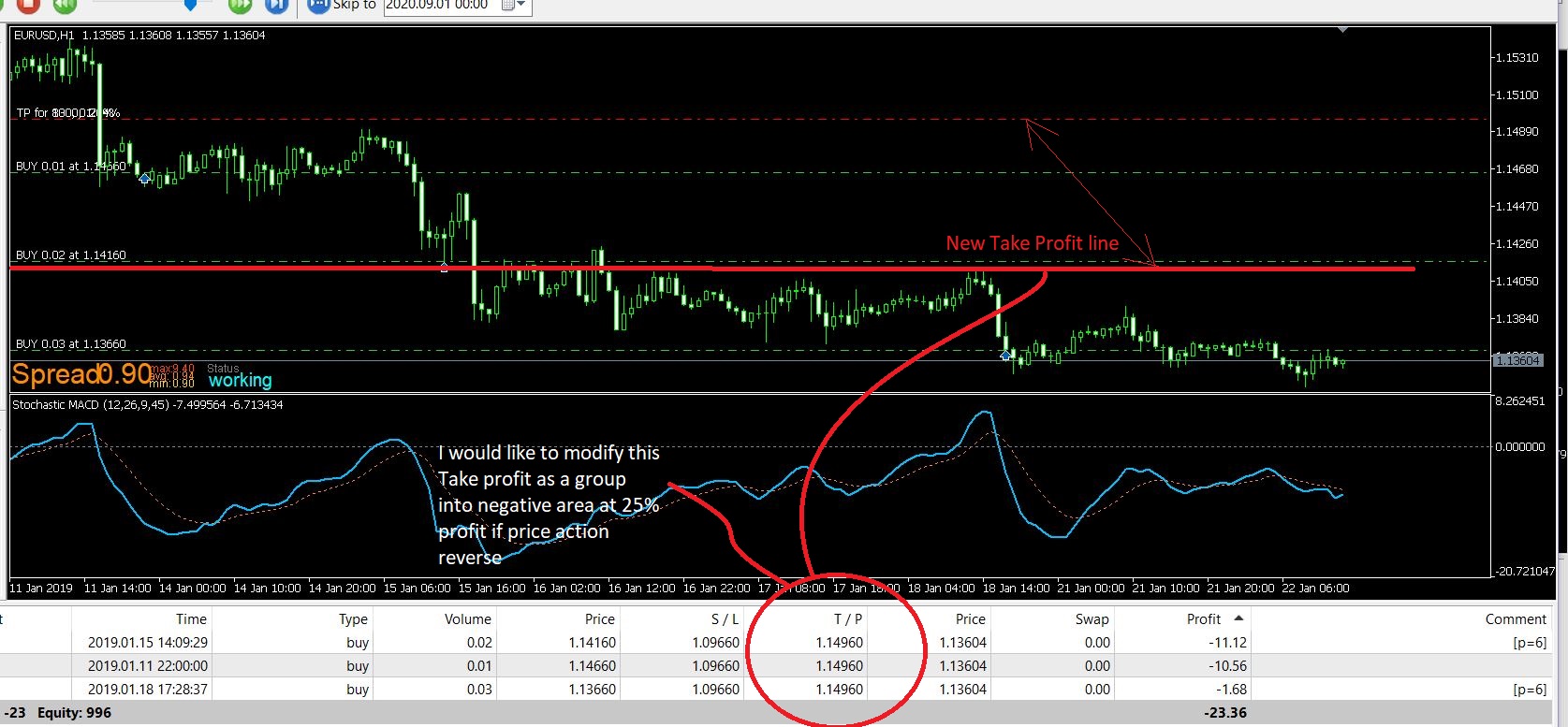
Task: Click price scale label 1.14050
Action: pyautogui.click(x=1517, y=282)
